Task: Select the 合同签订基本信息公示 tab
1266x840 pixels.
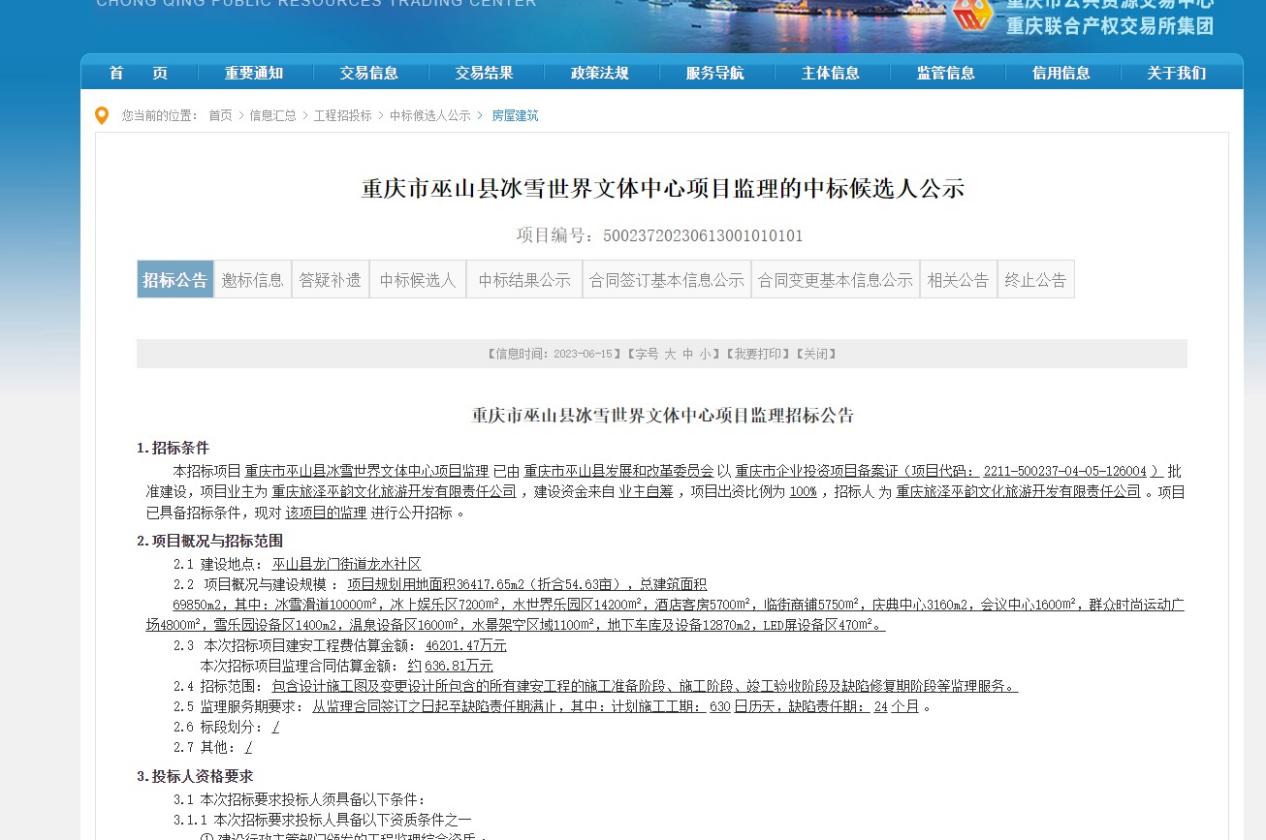Action: [x=666, y=280]
